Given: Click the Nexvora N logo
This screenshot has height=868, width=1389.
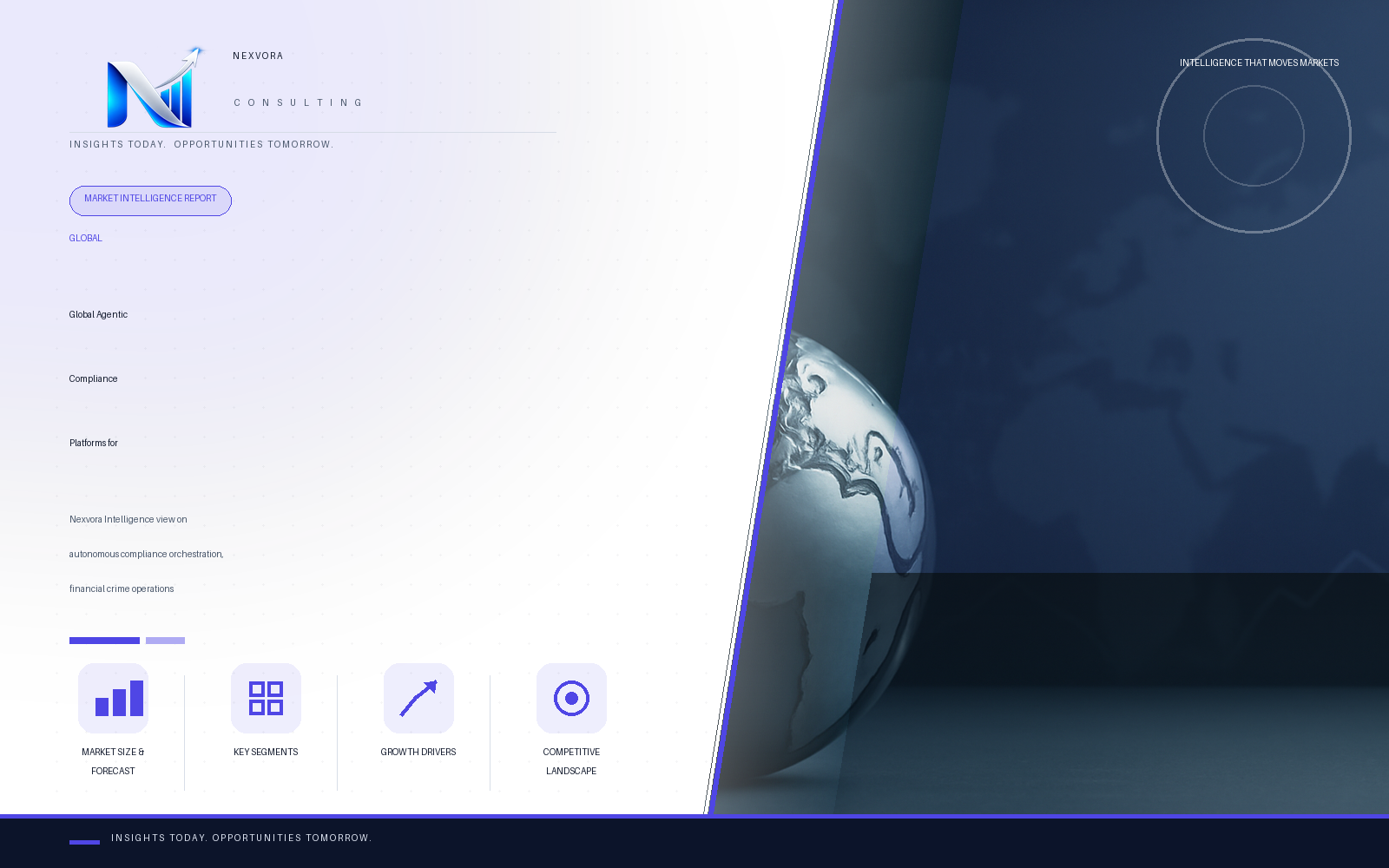Looking at the screenshot, I should click(155, 87).
